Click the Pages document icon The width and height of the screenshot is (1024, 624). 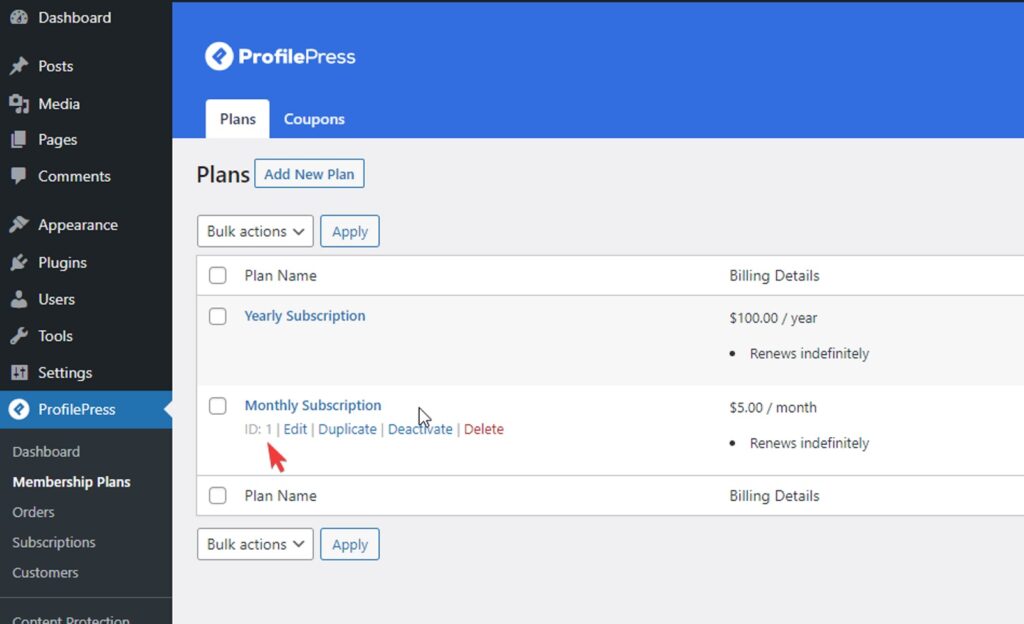[x=19, y=139]
